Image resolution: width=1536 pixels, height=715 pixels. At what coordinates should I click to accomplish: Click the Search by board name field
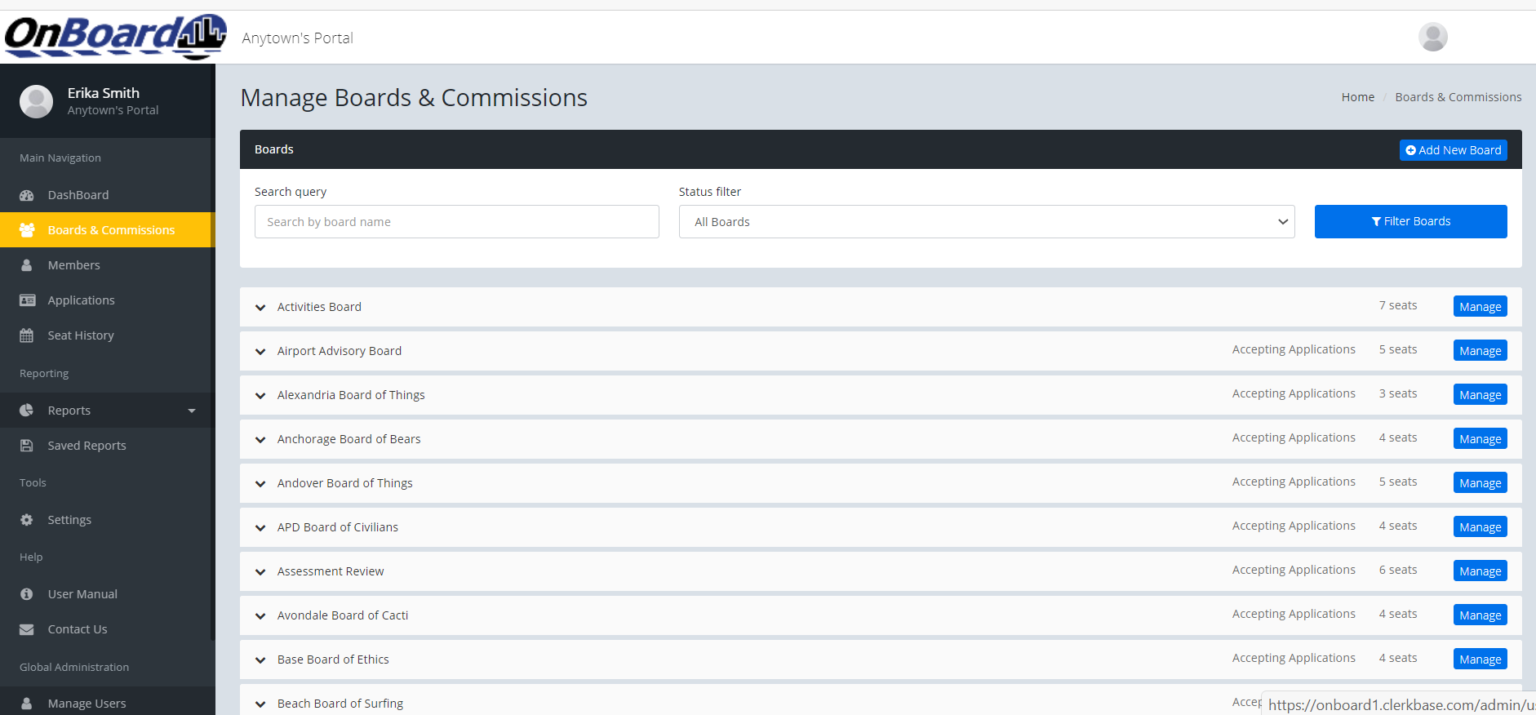(456, 222)
